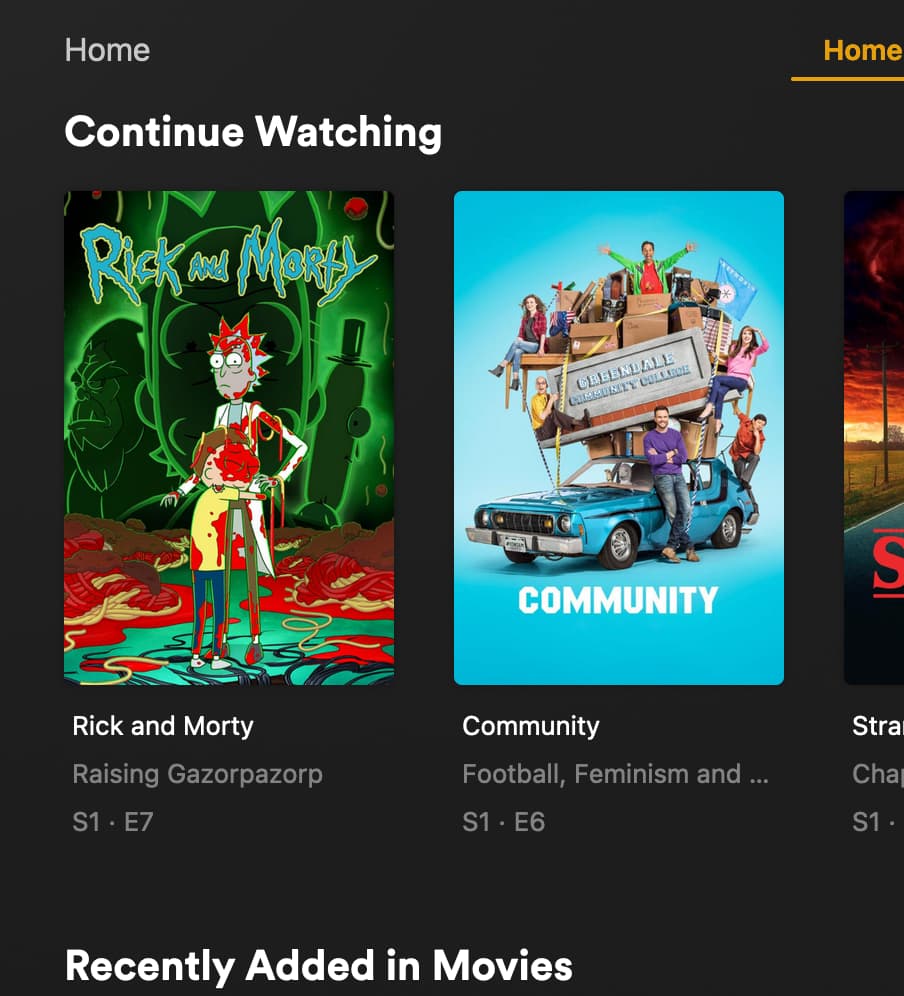Click the Greendale Community College sign on poster
Screen dimensions: 904x996
[631, 386]
